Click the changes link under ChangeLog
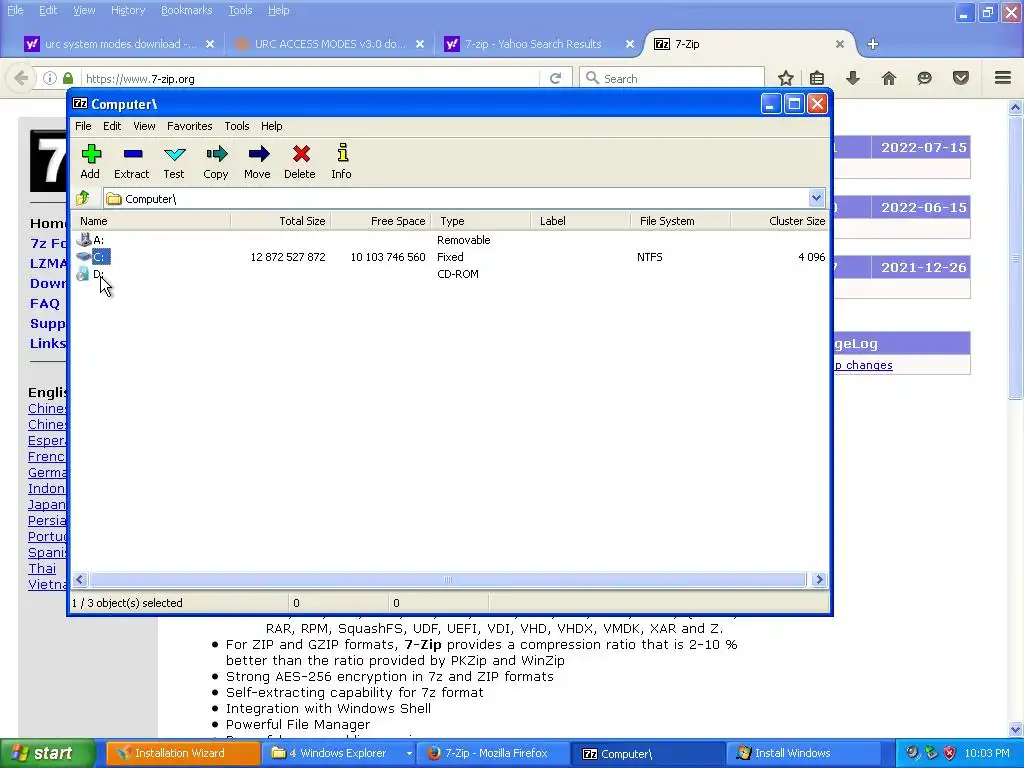Image resolution: width=1024 pixels, height=768 pixels. (x=864, y=365)
